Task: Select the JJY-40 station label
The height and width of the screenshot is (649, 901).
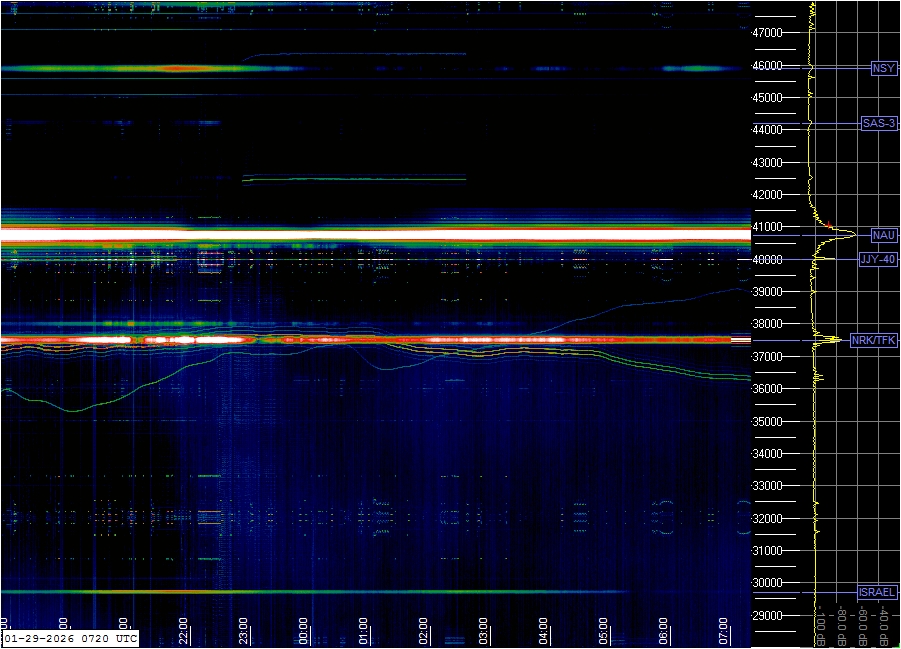Action: point(877,259)
